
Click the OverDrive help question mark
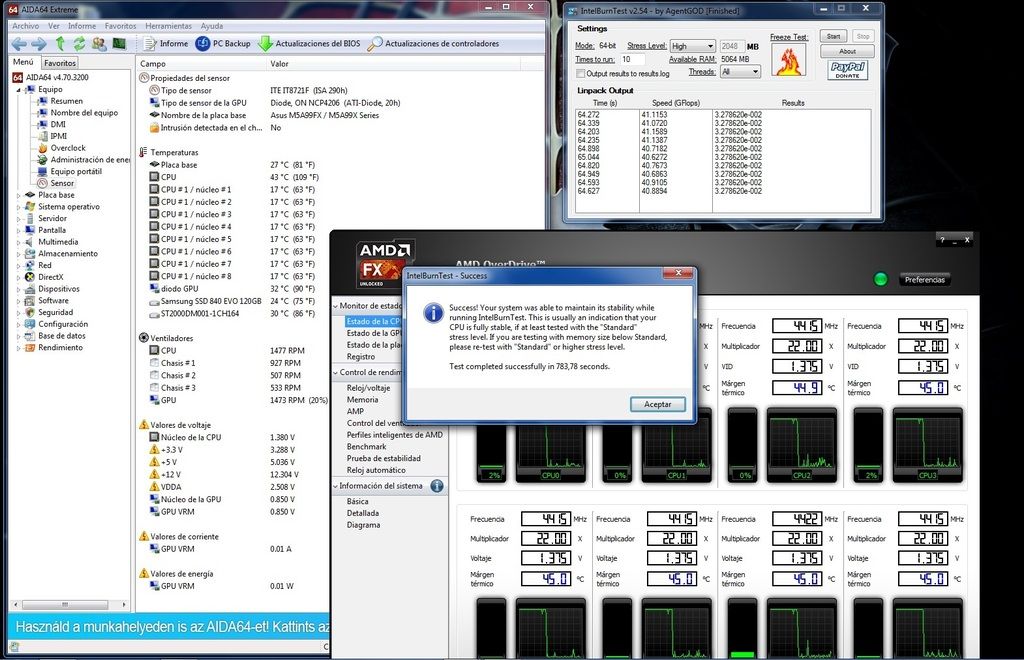pos(942,240)
